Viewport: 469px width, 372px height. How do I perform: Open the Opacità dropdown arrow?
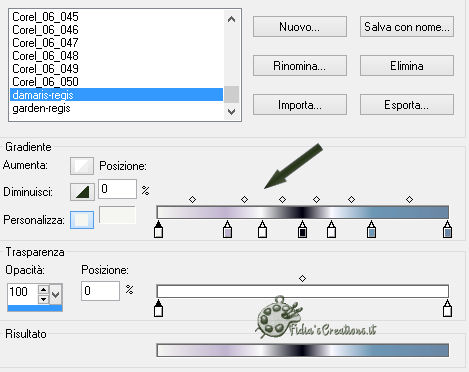(56, 294)
